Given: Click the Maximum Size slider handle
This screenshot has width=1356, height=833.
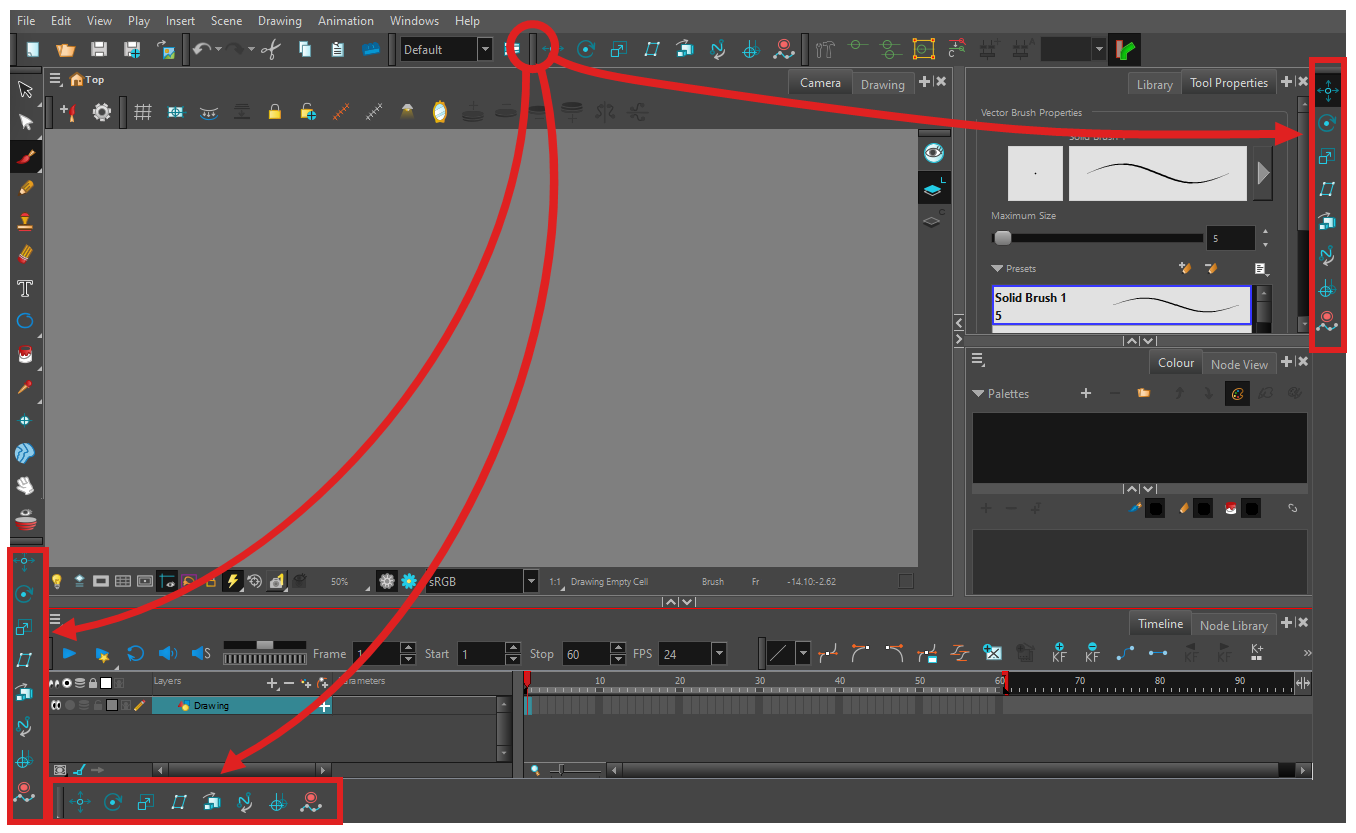Looking at the screenshot, I should (x=1002, y=238).
